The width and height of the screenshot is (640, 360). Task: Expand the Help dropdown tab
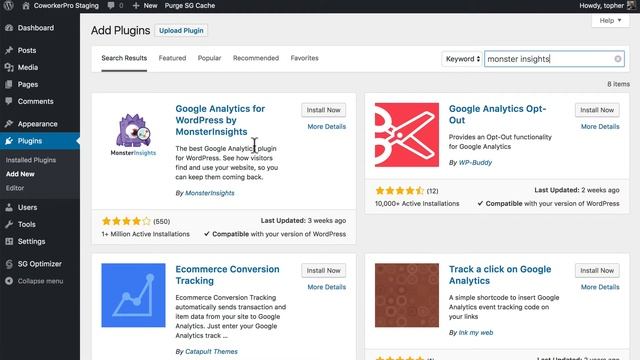tap(610, 20)
